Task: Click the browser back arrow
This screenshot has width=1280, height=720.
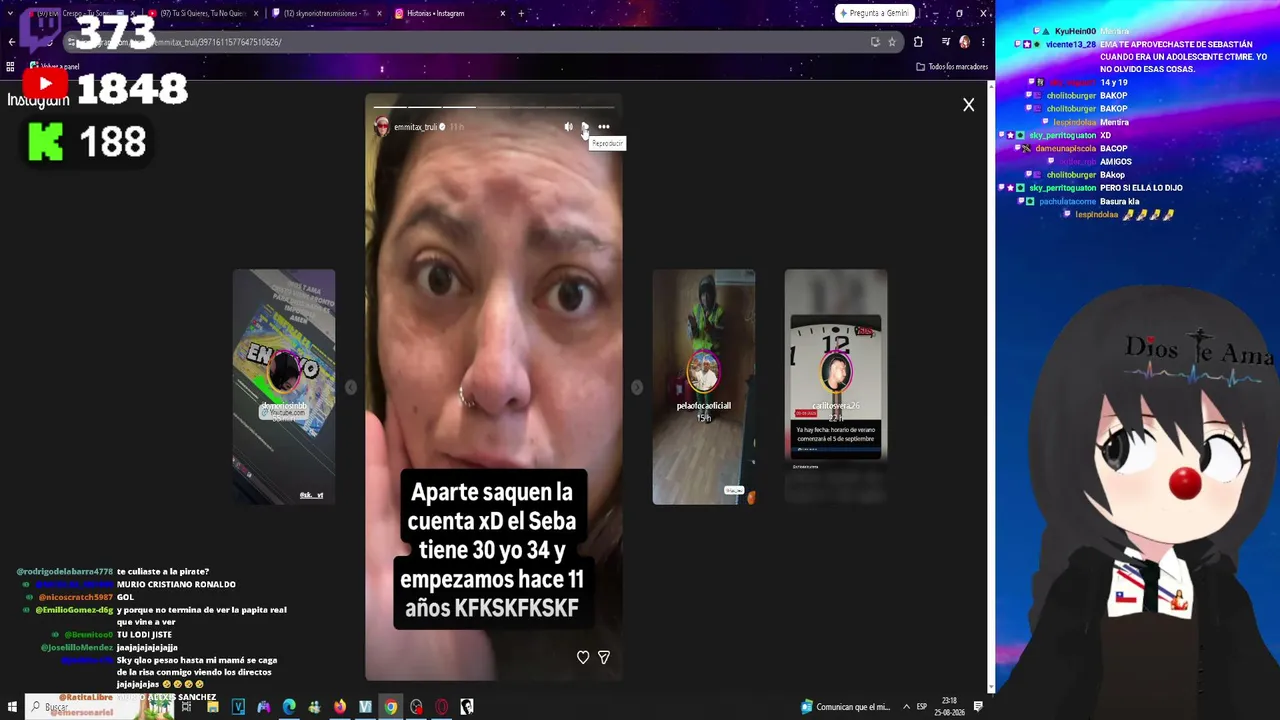Action: [12, 42]
